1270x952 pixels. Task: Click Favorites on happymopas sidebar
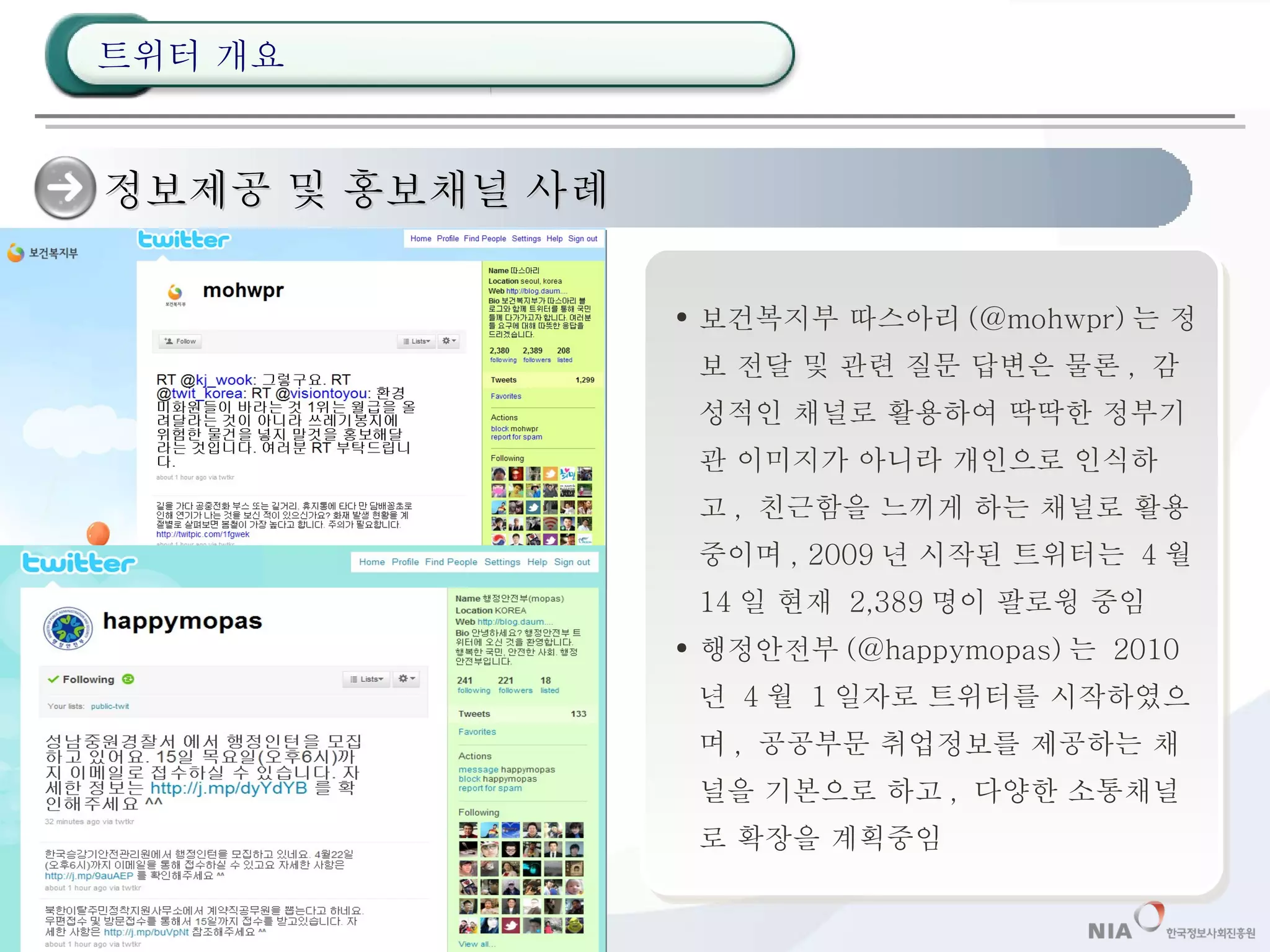tap(477, 731)
